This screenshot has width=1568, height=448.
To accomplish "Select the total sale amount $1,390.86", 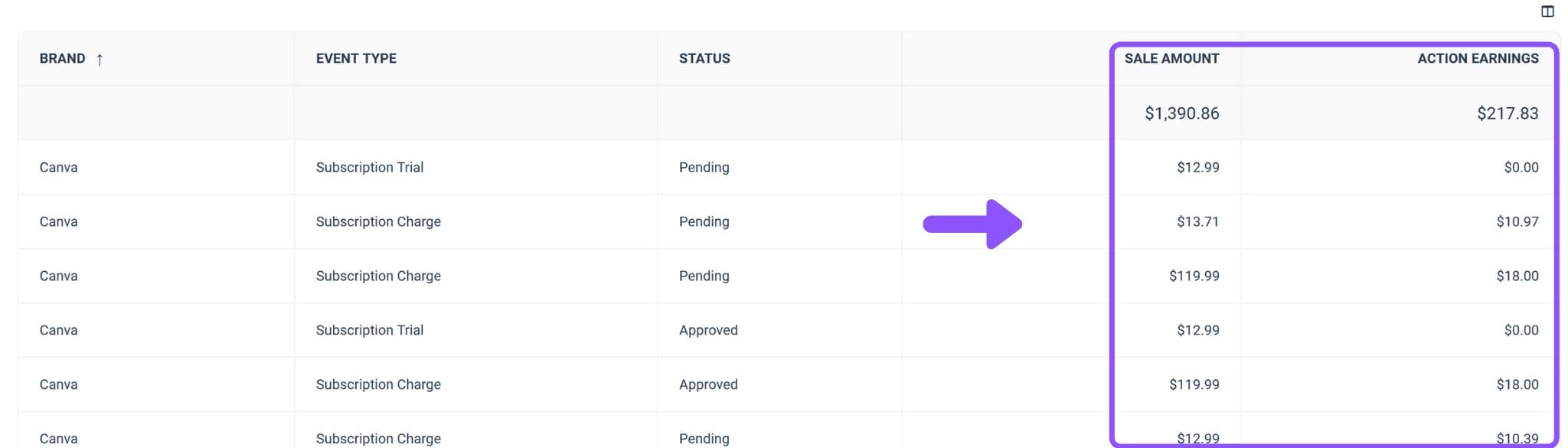I will point(1181,113).
